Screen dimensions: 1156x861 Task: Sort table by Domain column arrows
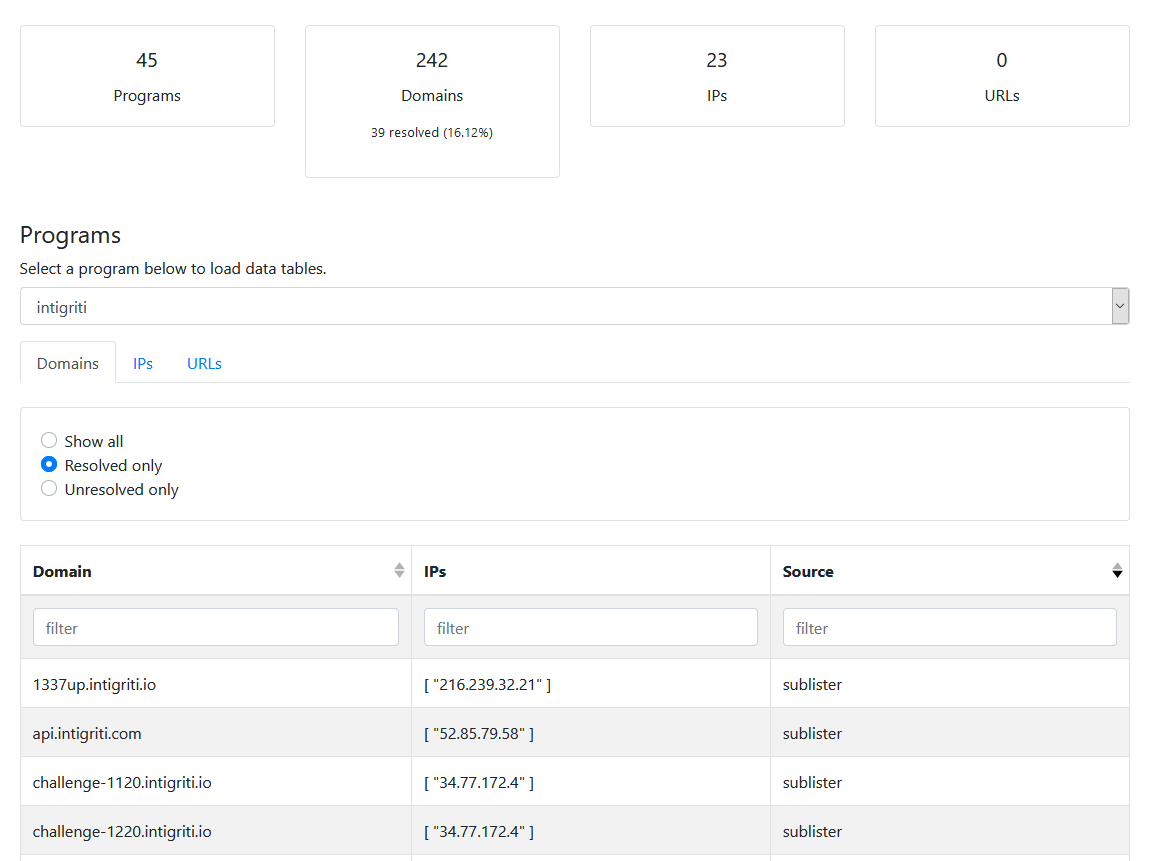pyautogui.click(x=399, y=571)
